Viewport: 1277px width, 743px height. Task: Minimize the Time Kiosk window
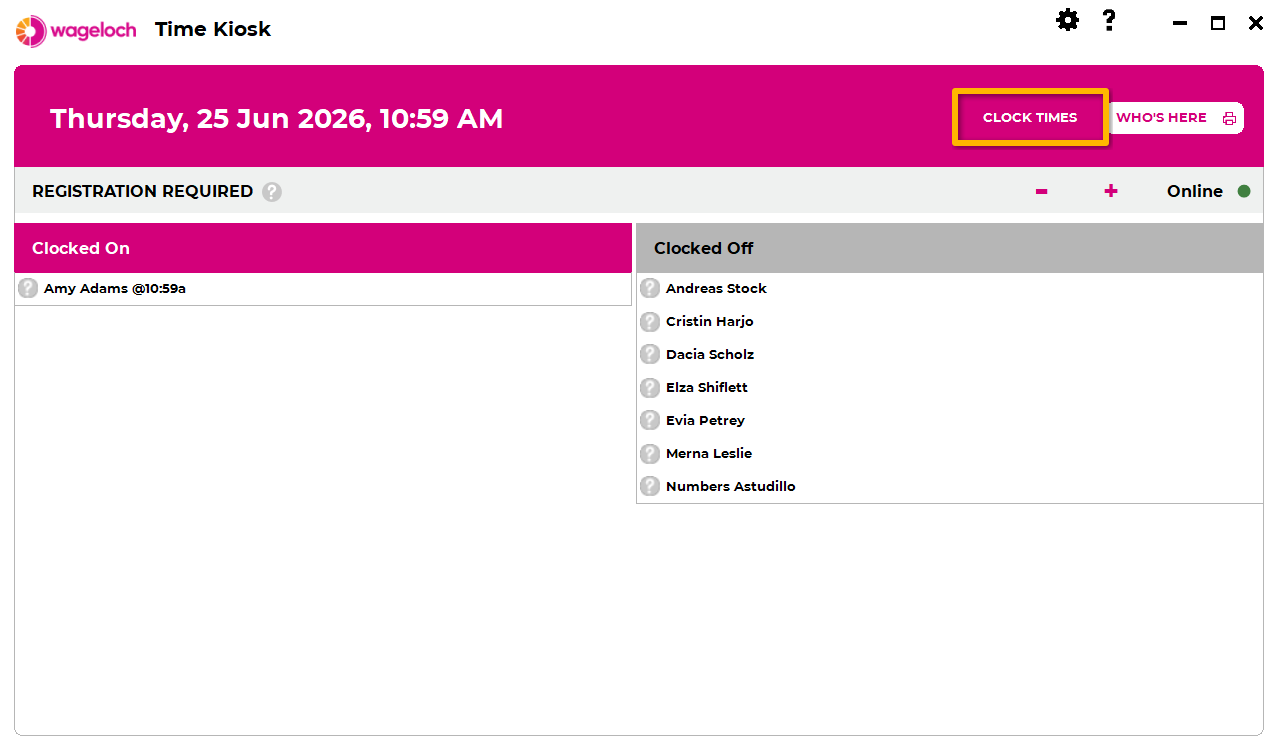[x=1180, y=23]
